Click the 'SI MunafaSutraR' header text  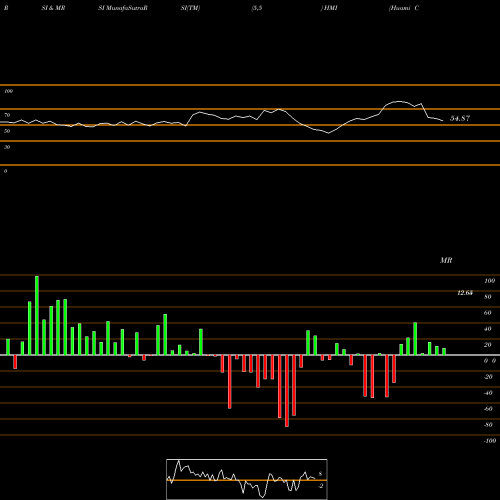pos(123,8)
